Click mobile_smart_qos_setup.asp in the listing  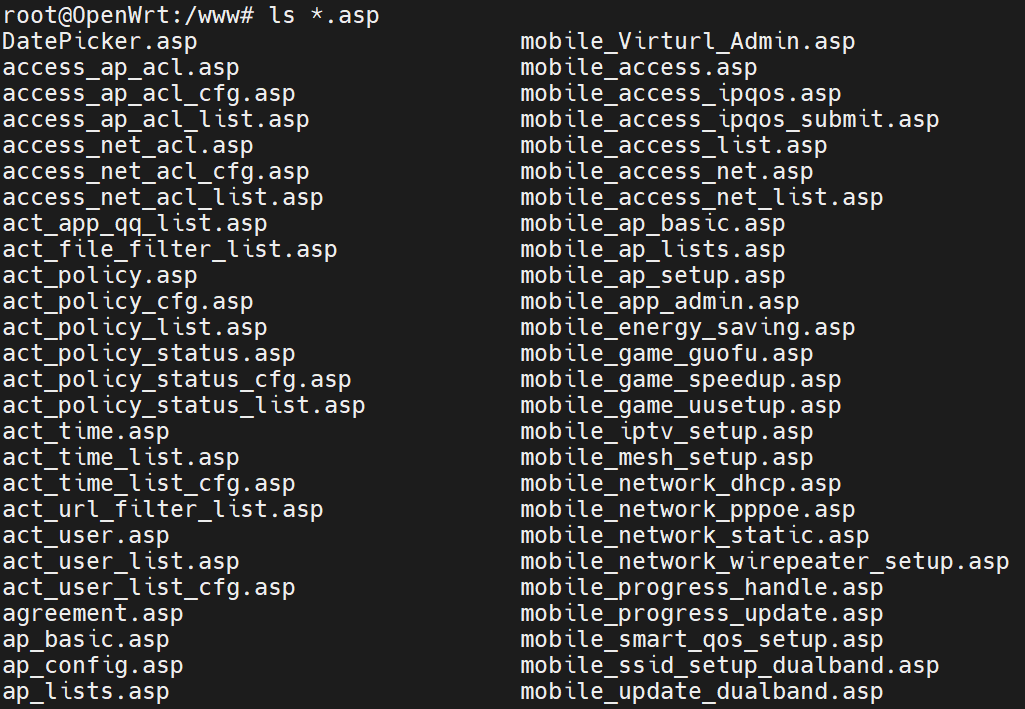click(701, 640)
